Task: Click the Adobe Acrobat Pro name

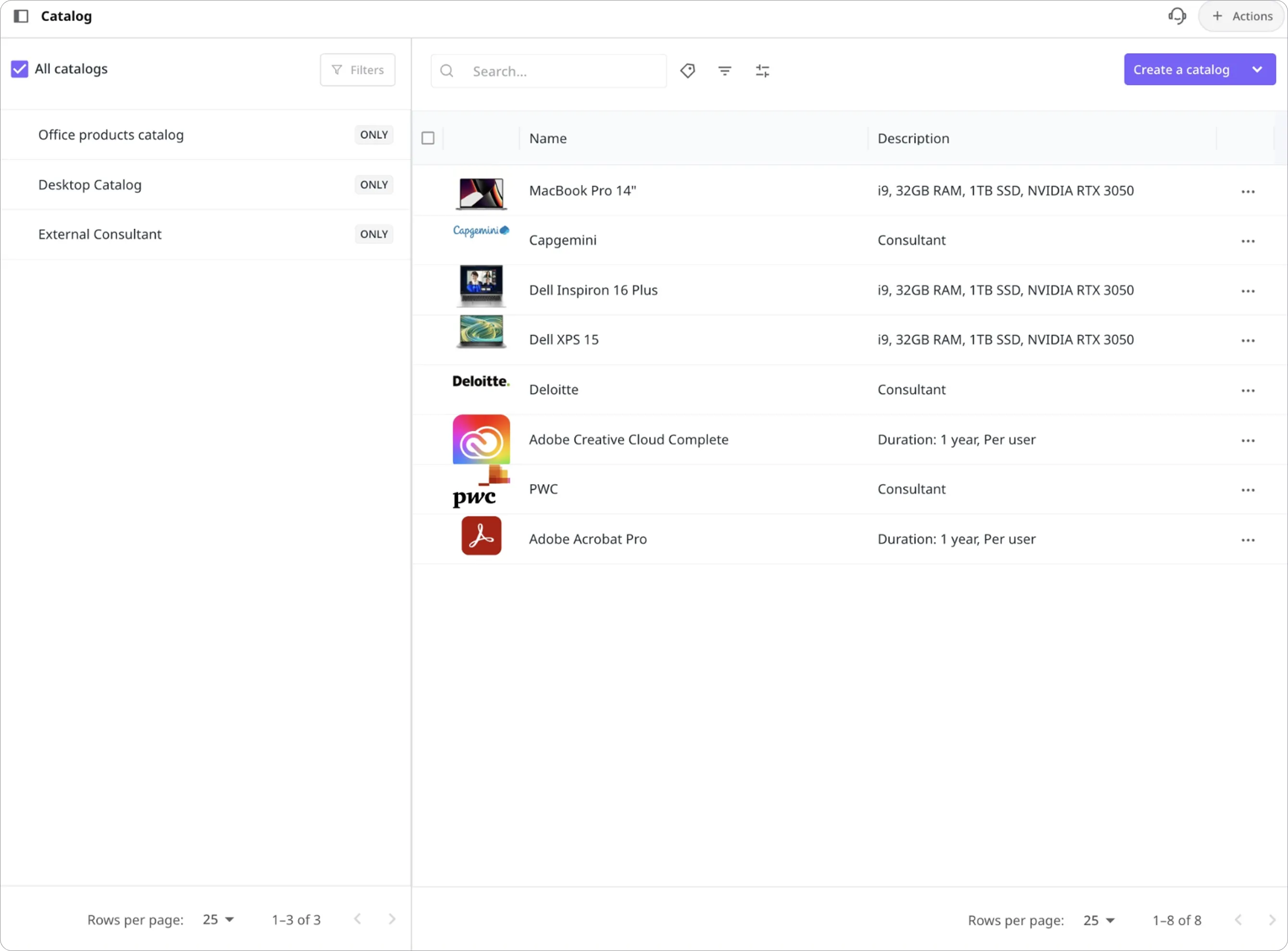Action: [588, 539]
